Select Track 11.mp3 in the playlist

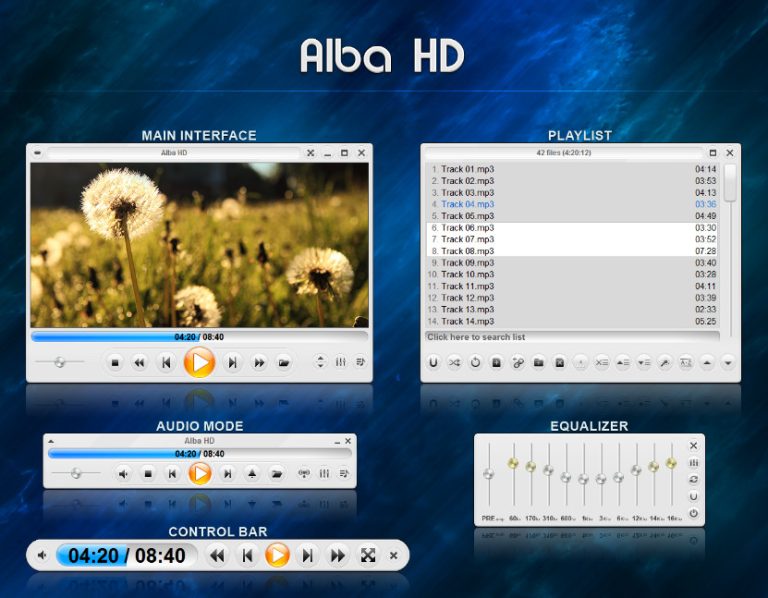click(572, 286)
